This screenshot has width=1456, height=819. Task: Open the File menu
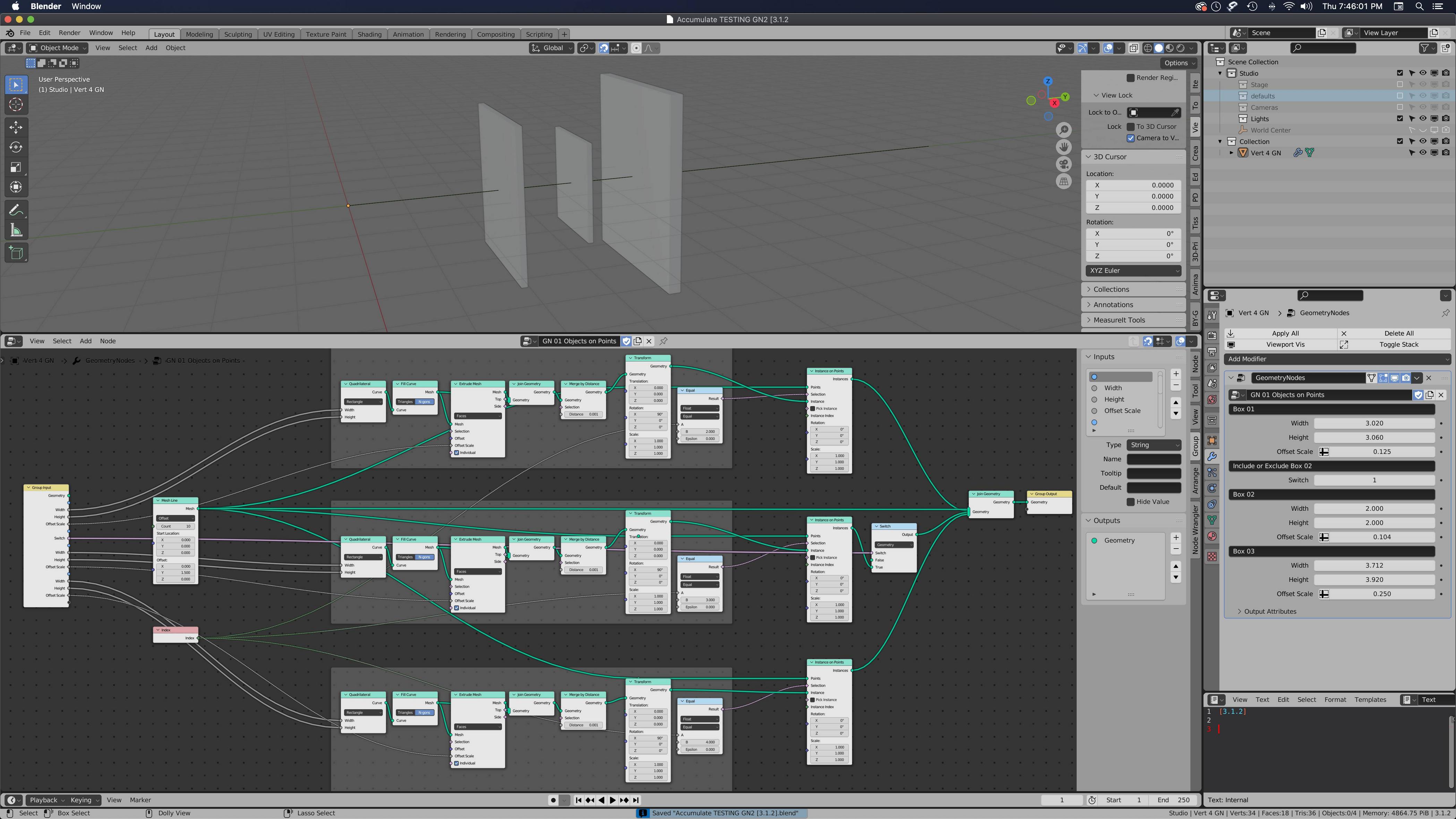click(x=25, y=33)
